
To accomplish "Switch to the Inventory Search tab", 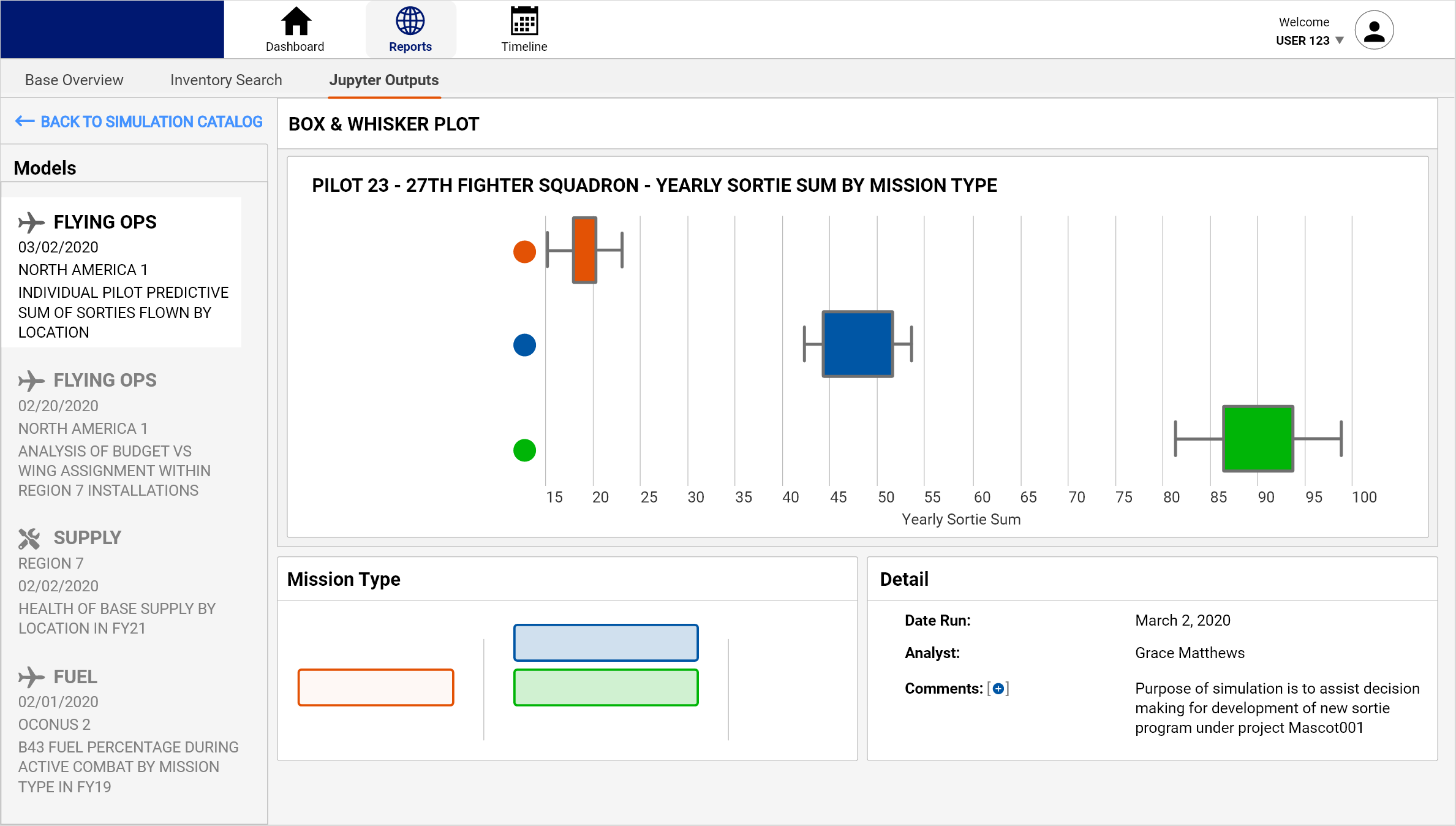I will click(x=226, y=80).
